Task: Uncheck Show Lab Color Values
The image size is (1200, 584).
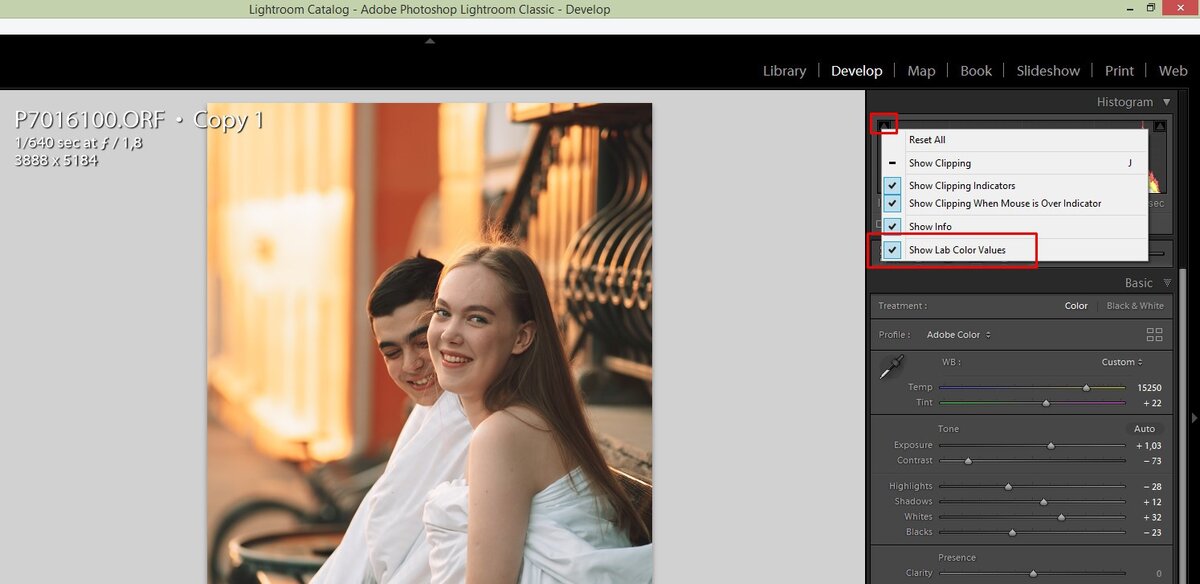Action: [x=1015, y=250]
